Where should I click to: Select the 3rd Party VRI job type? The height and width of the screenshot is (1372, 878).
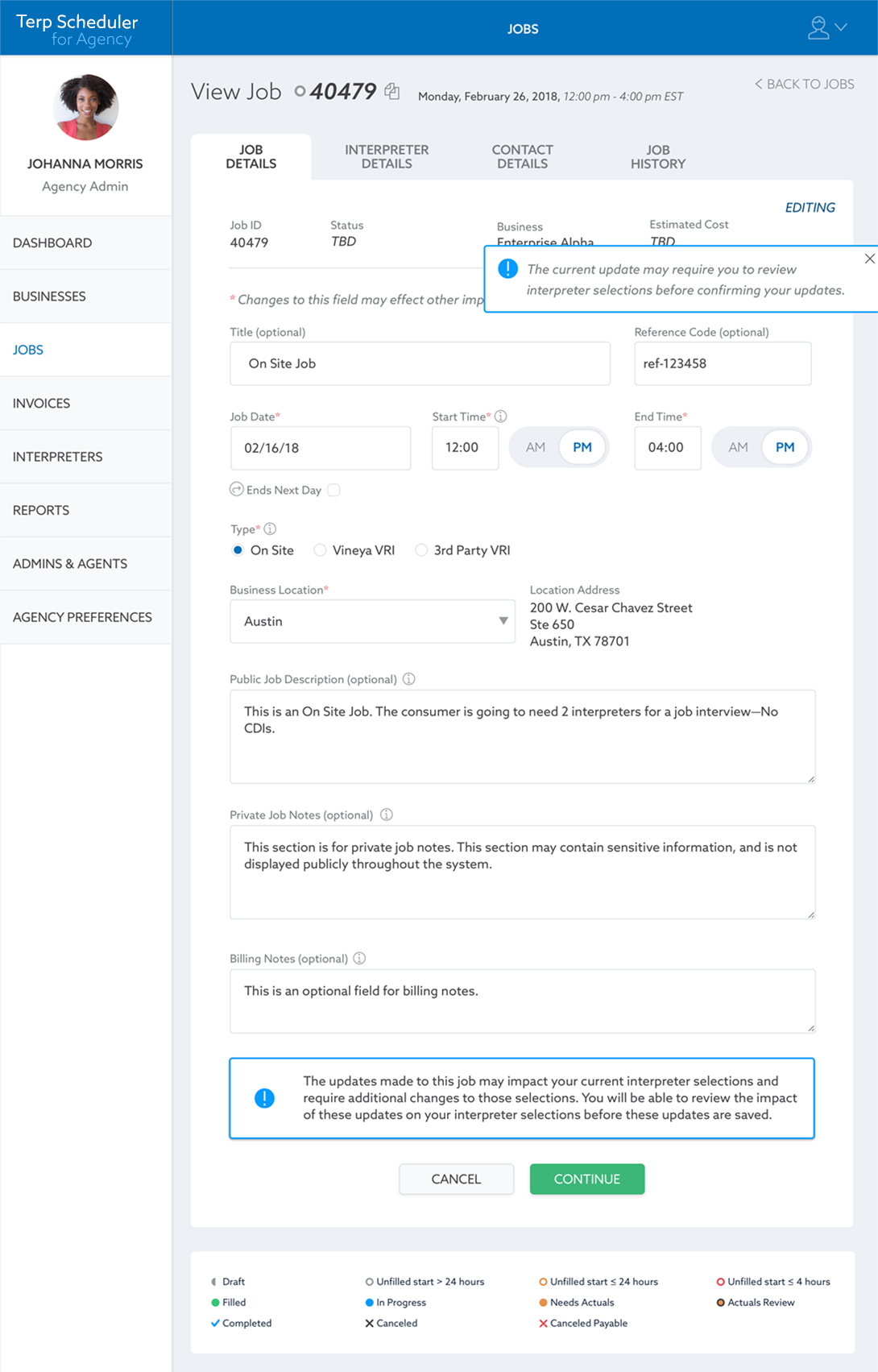click(x=421, y=550)
